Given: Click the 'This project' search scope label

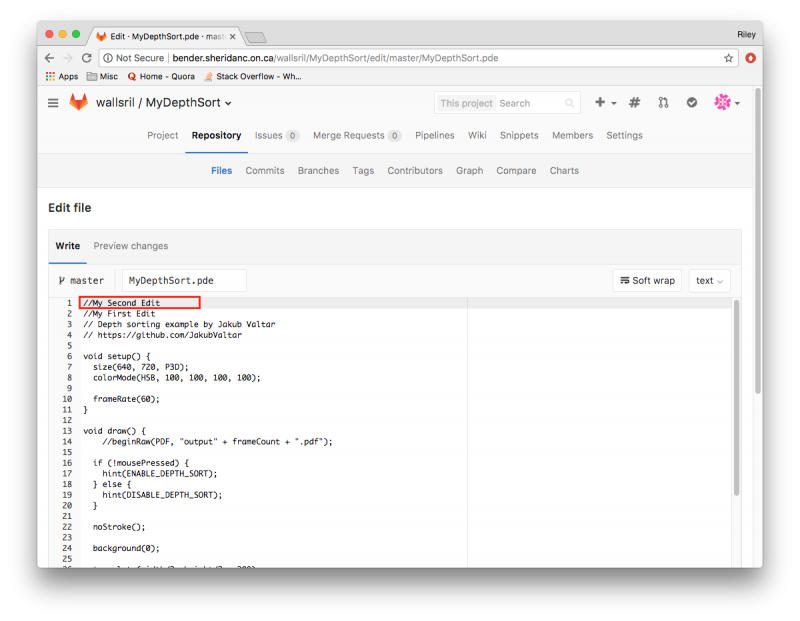Looking at the screenshot, I should pyautogui.click(x=466, y=103).
